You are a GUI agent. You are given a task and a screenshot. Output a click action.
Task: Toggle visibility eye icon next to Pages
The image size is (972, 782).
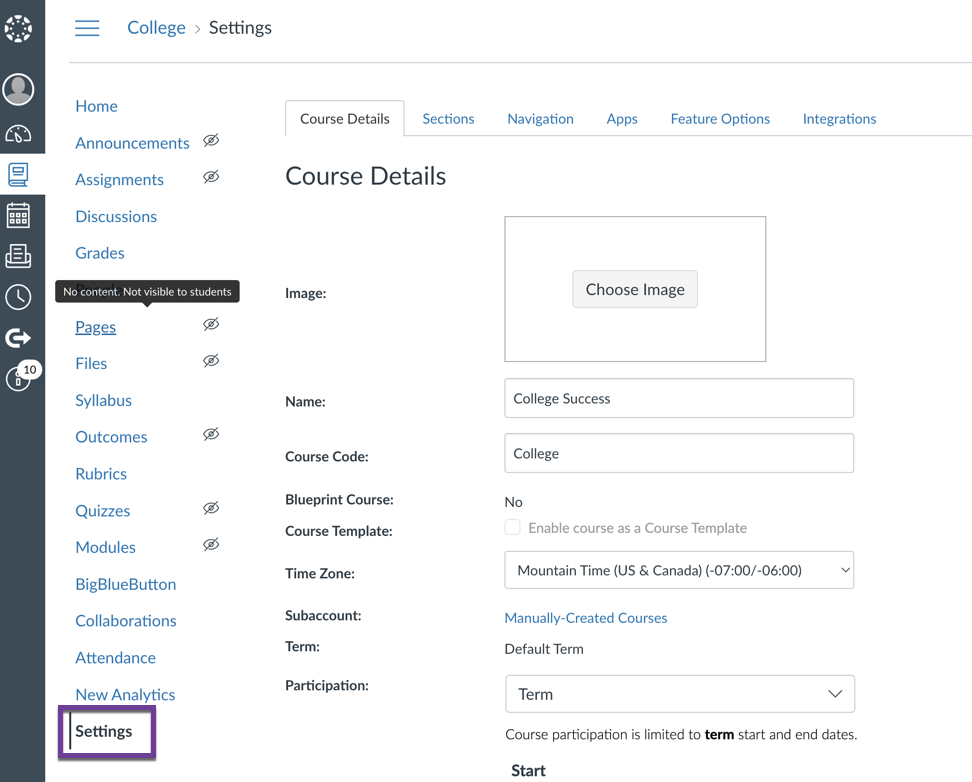point(211,324)
